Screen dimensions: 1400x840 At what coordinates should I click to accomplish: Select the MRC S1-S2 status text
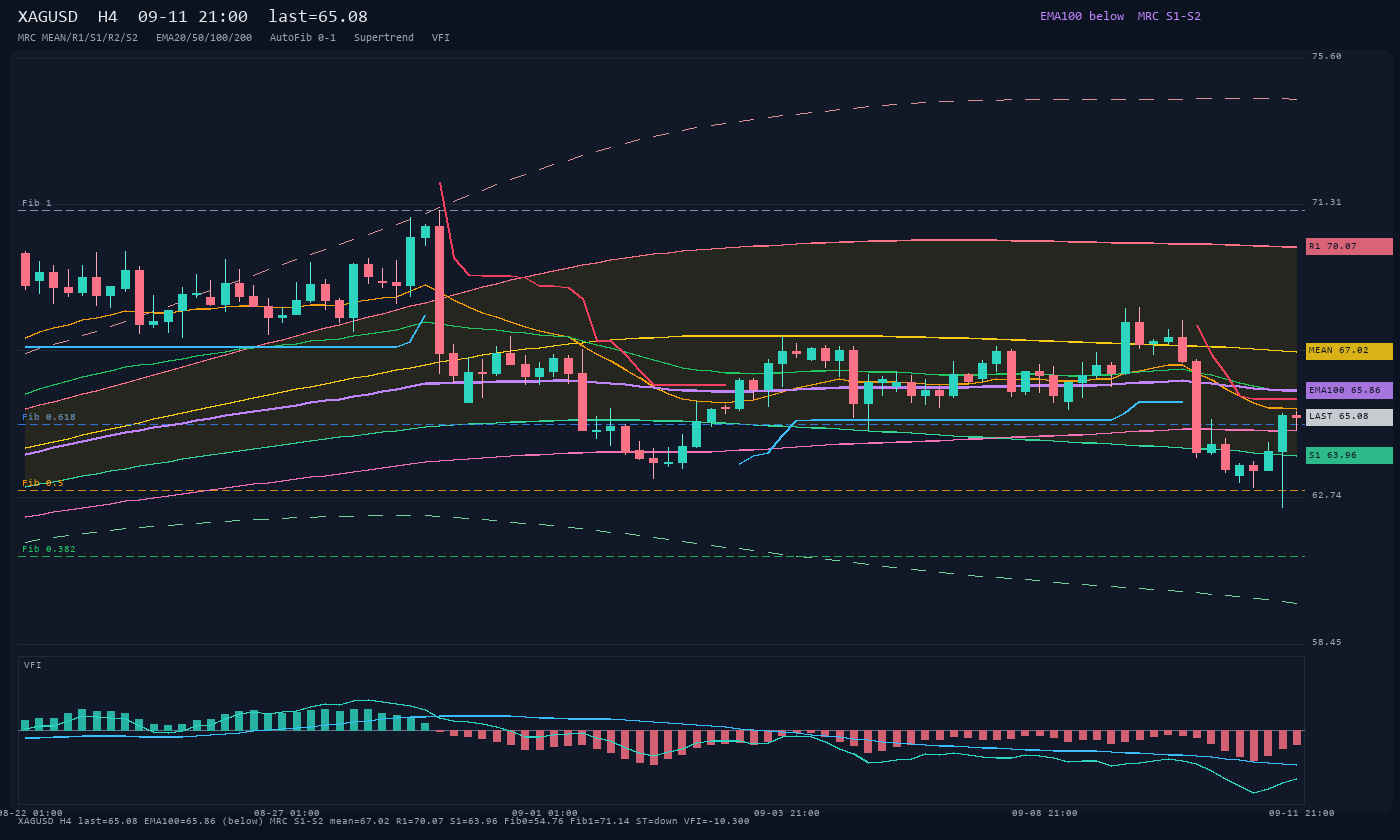(x=1169, y=16)
